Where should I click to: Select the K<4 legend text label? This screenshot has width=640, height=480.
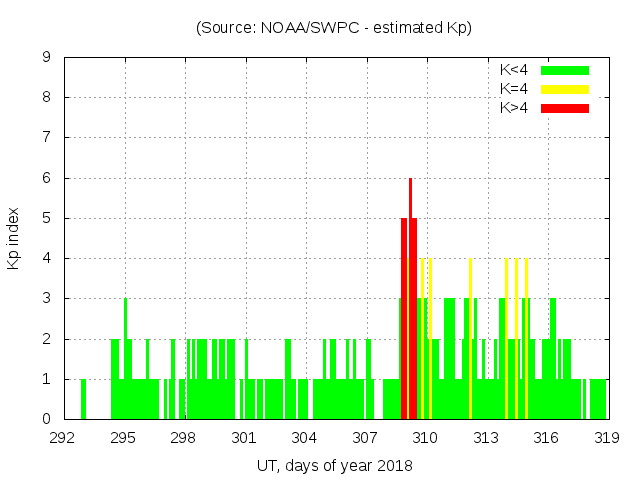pyautogui.click(x=516, y=70)
